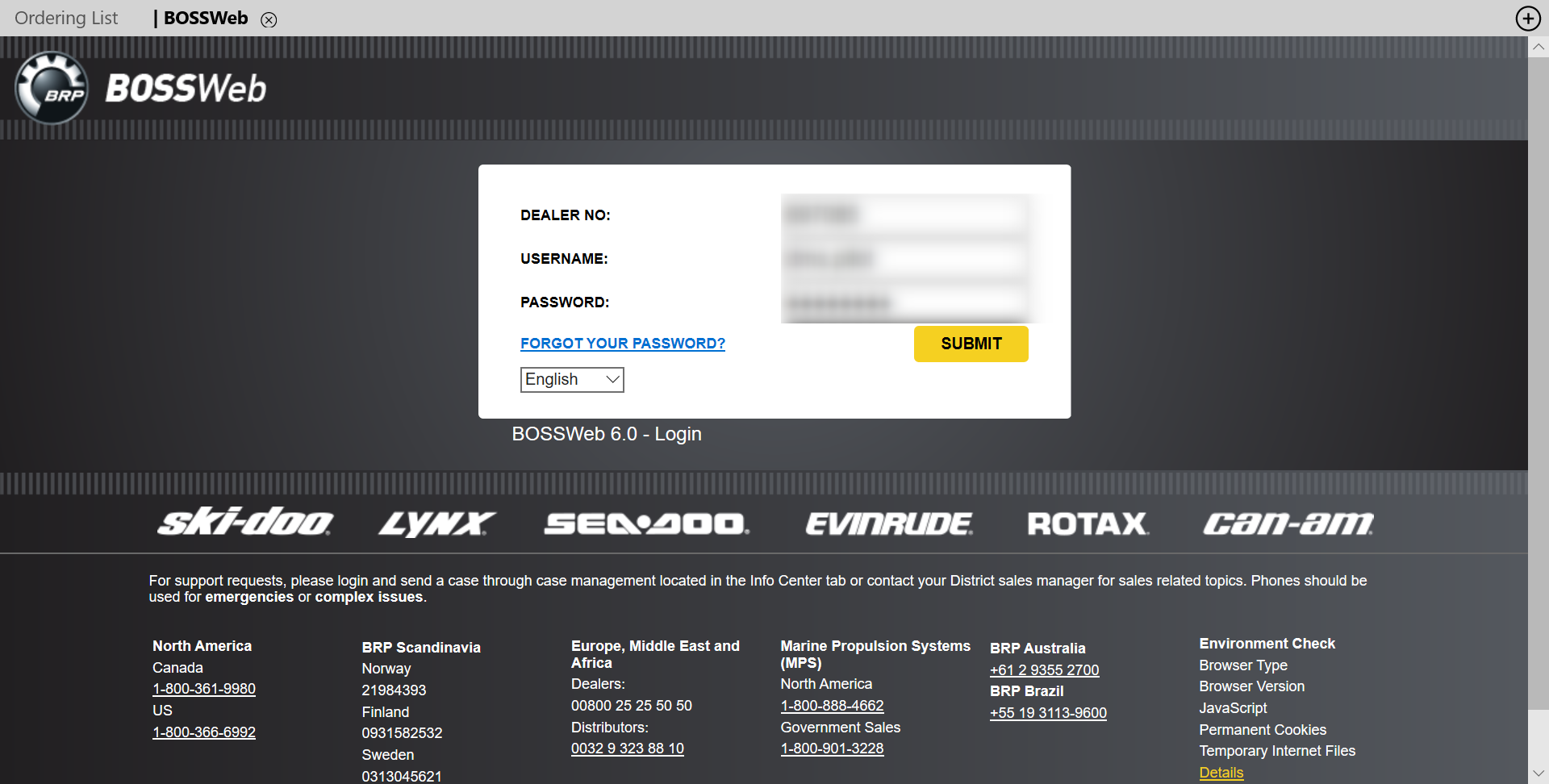Click the Sea-Doo brand logo
Image resolution: width=1549 pixels, height=784 pixels.
(646, 523)
